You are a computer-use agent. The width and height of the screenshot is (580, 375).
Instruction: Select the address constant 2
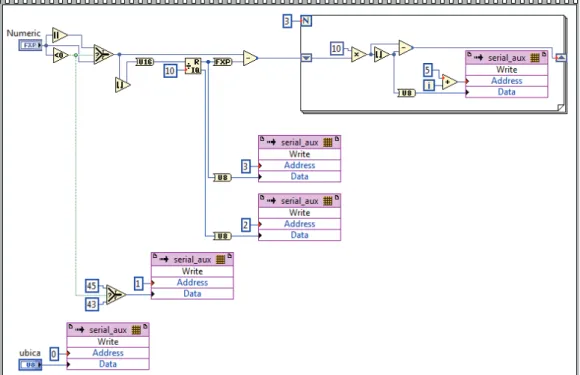click(246, 224)
